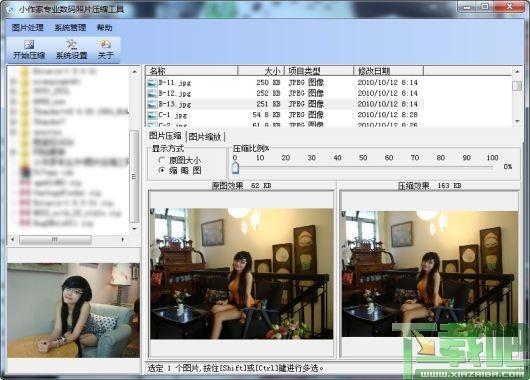Click the file list scroll-up arrow

pyautogui.click(x=517, y=71)
